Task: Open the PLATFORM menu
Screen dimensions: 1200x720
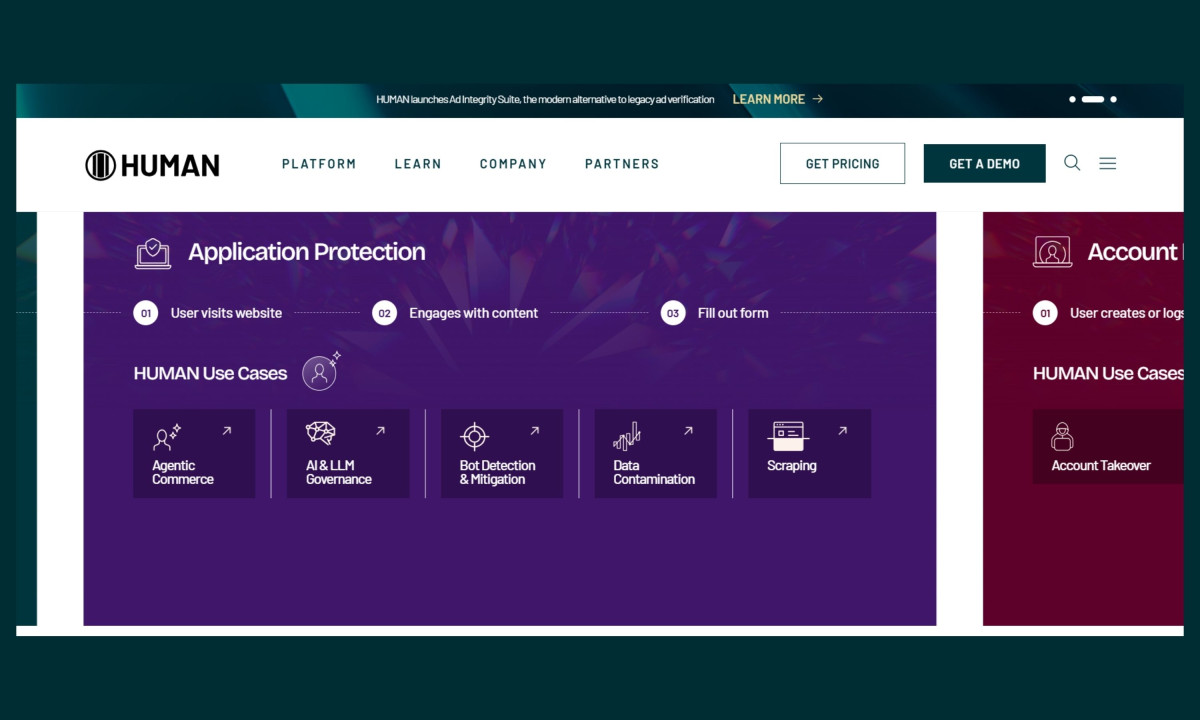Action: pos(319,164)
